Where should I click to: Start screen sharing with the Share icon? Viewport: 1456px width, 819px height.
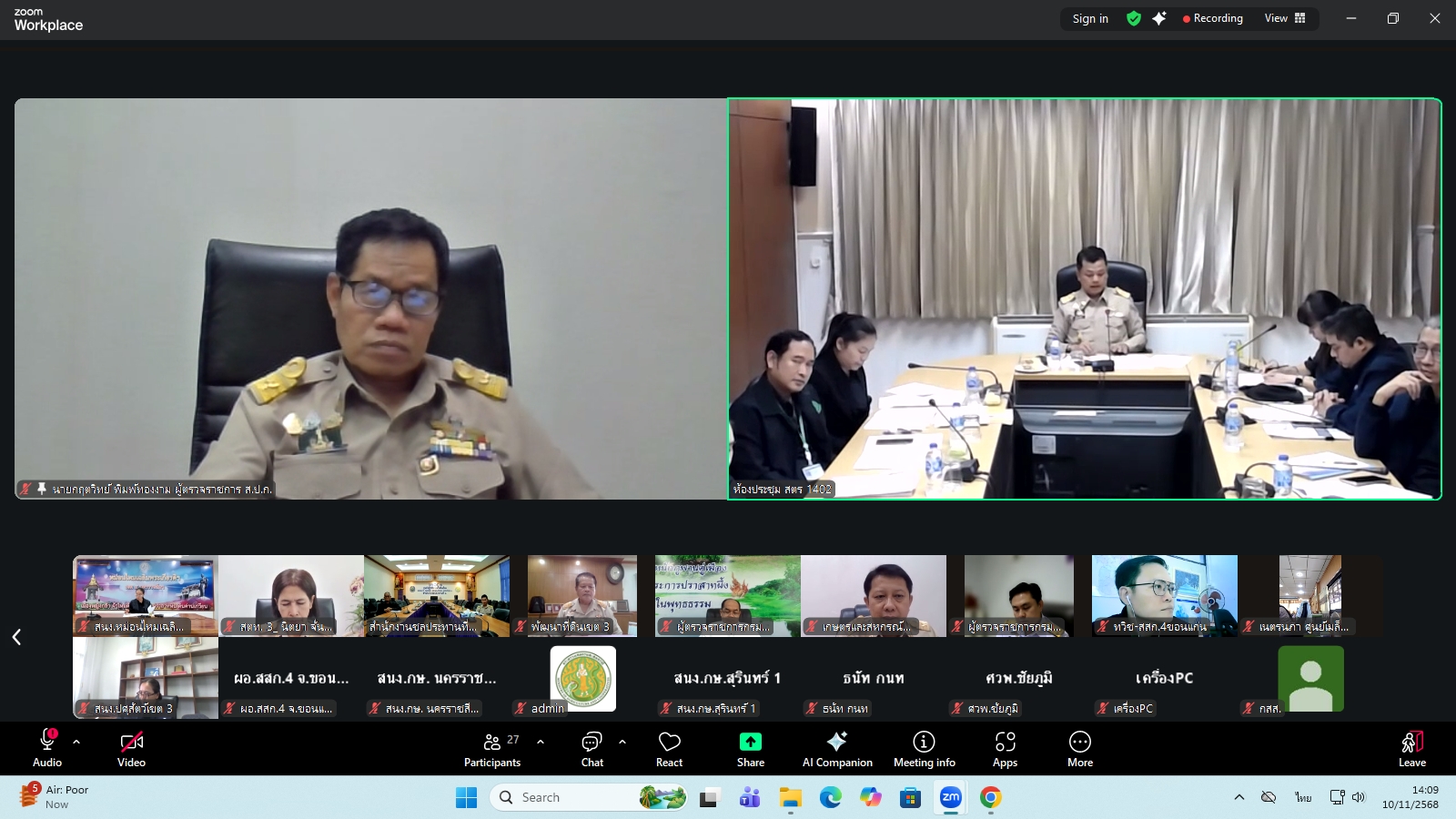(750, 748)
